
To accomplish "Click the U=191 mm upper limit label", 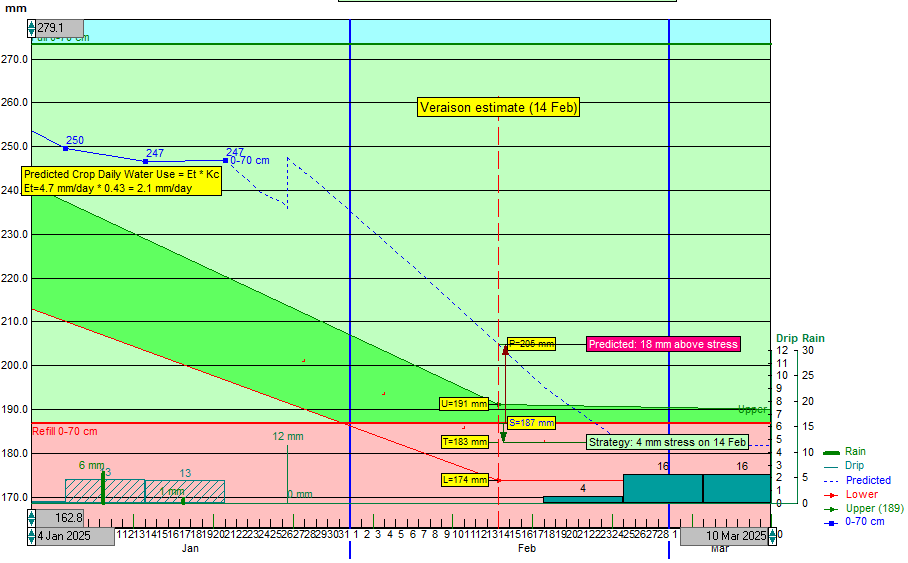I will pos(464,404).
